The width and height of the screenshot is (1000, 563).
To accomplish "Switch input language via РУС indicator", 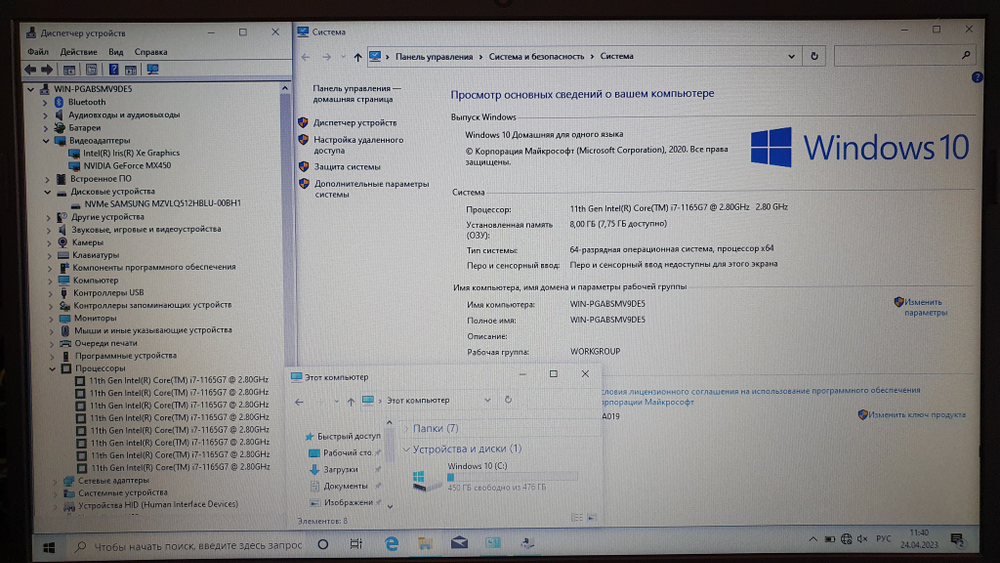I will 883,539.
